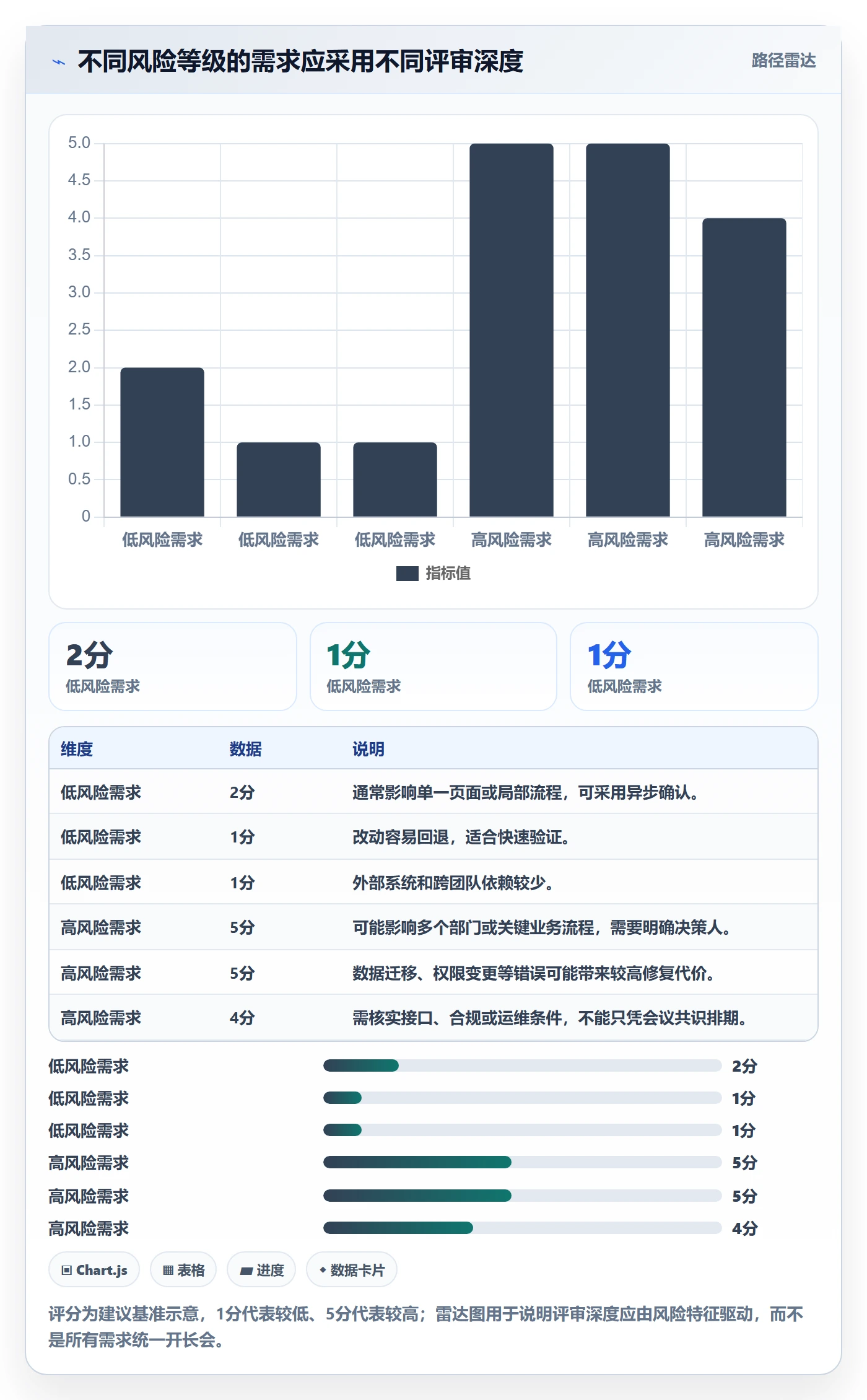Select the 外部系统和跨团队依赖较少 row text
Screen dimensions: 867x1400
(453, 882)
